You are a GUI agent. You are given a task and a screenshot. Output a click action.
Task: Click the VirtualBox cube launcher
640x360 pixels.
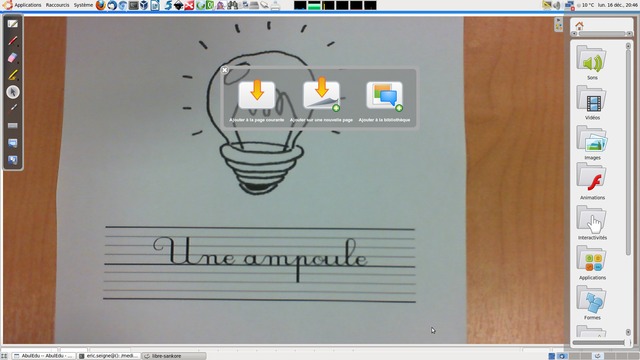point(144,5)
